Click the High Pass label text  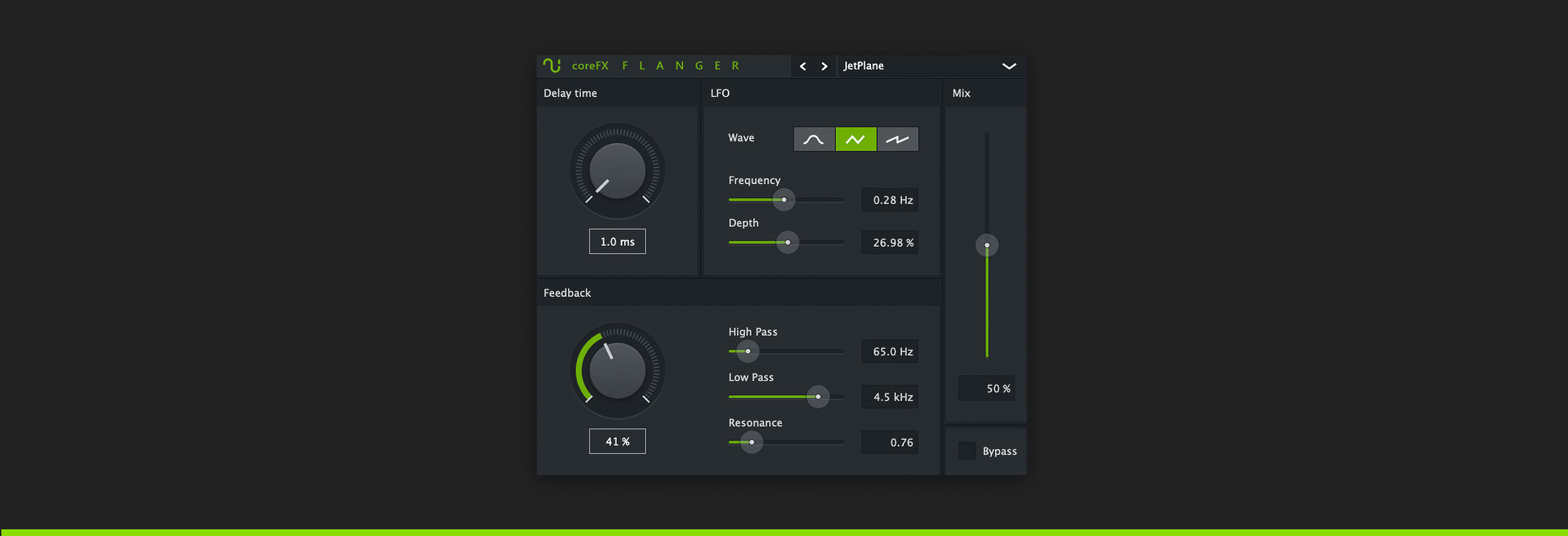[753, 332]
